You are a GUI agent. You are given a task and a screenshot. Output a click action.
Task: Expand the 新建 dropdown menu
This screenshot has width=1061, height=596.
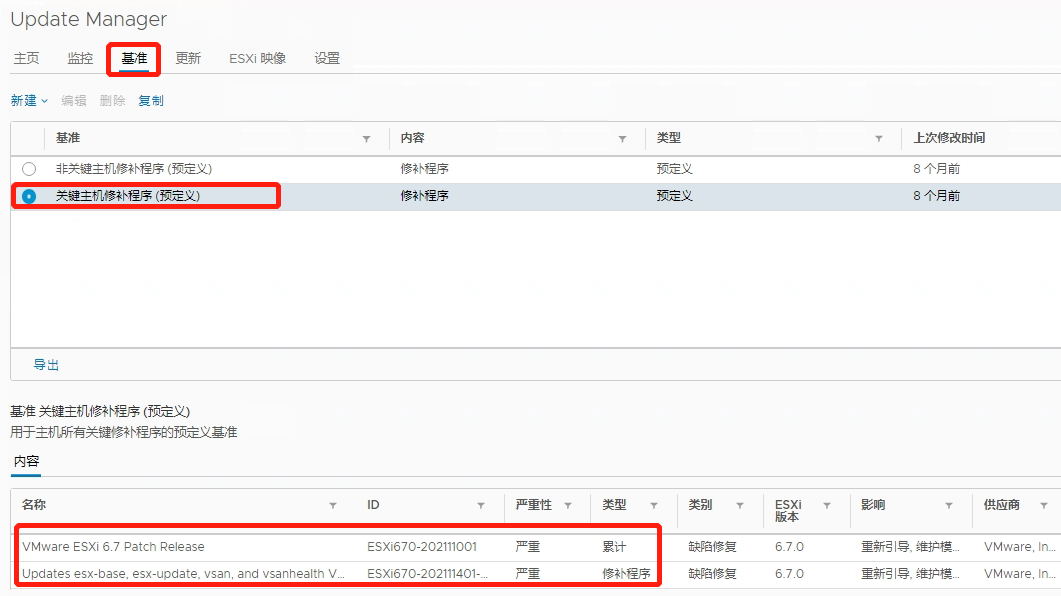pyautogui.click(x=29, y=101)
